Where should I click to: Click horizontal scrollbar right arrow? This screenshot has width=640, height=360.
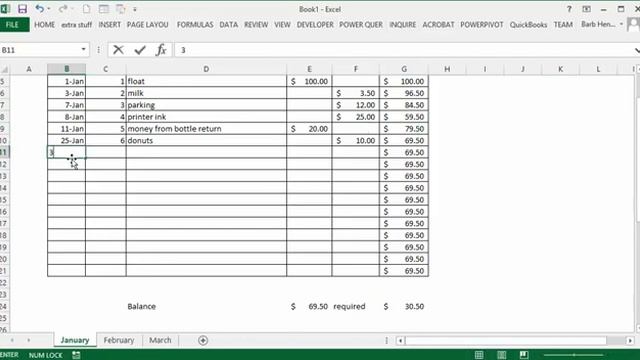click(630, 340)
